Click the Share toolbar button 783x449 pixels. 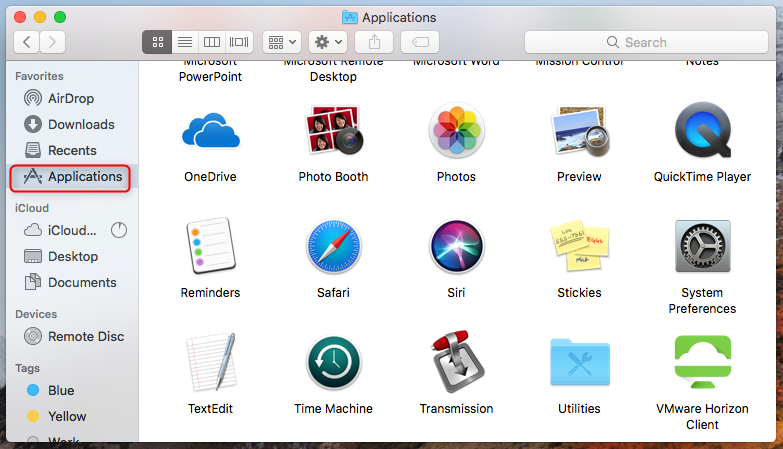tap(374, 42)
